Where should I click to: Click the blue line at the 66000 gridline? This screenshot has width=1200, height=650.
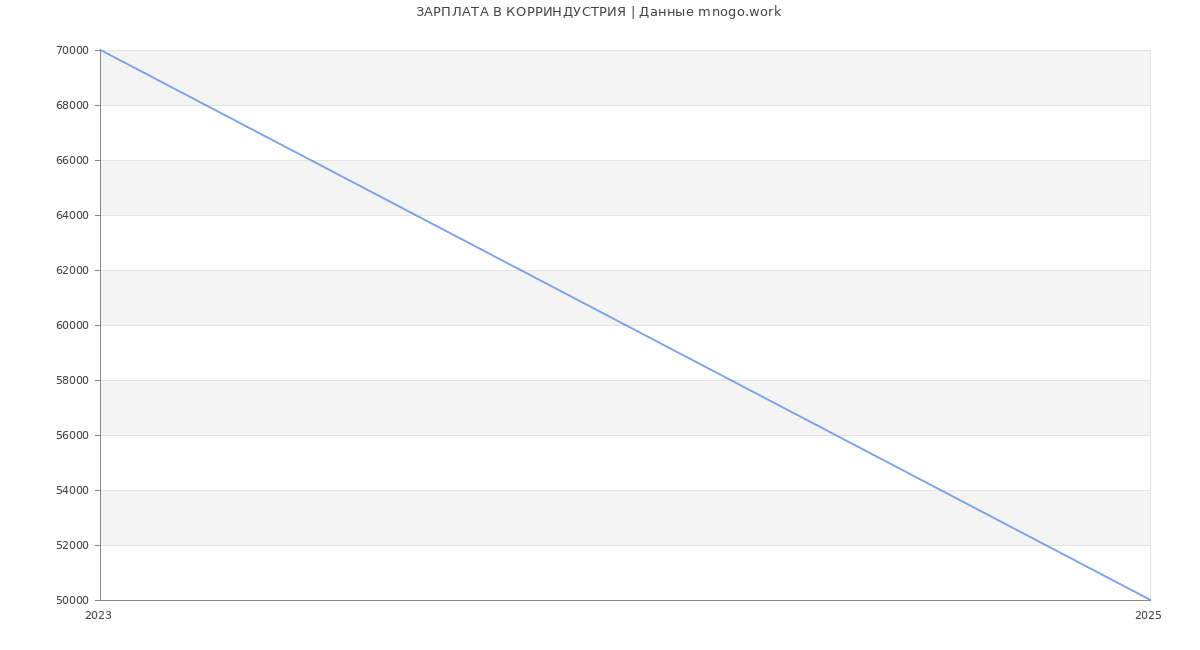(310, 160)
